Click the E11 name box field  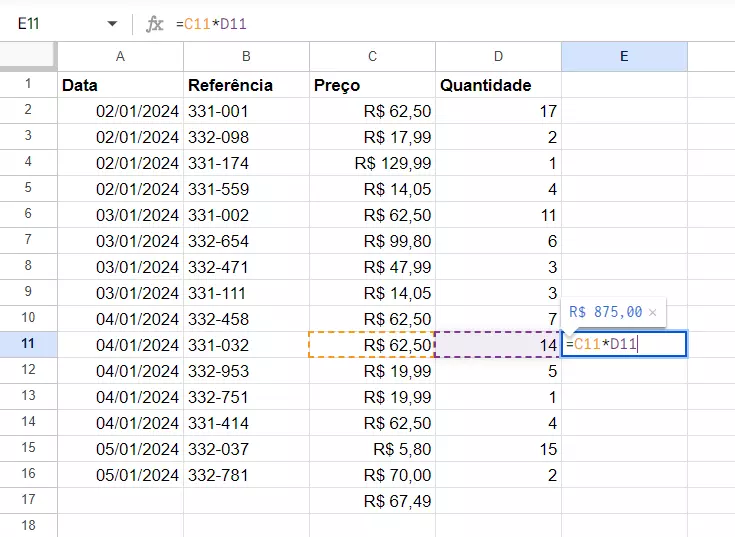click(50, 24)
